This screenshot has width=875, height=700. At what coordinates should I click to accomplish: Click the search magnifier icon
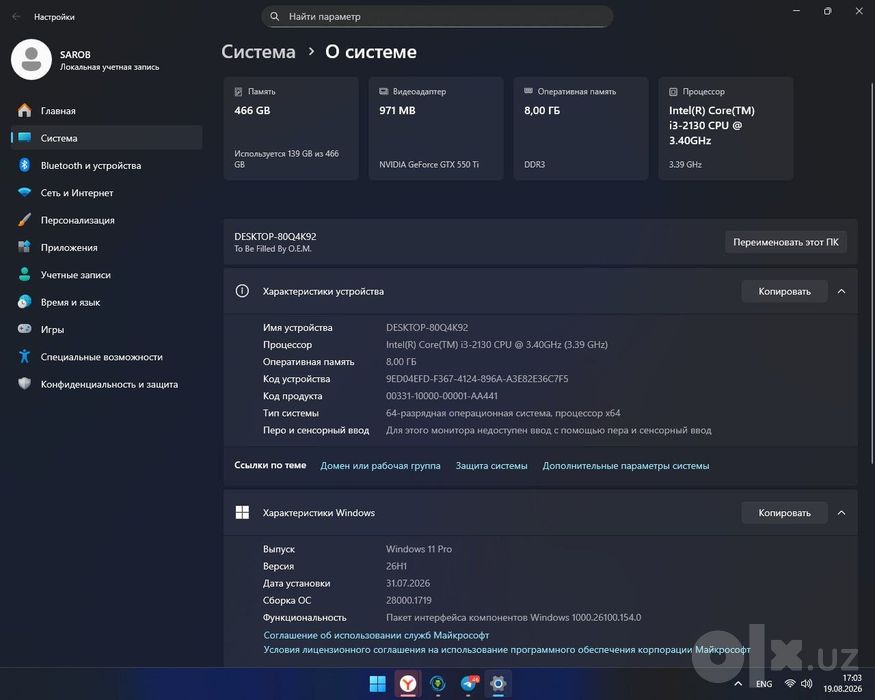(275, 17)
